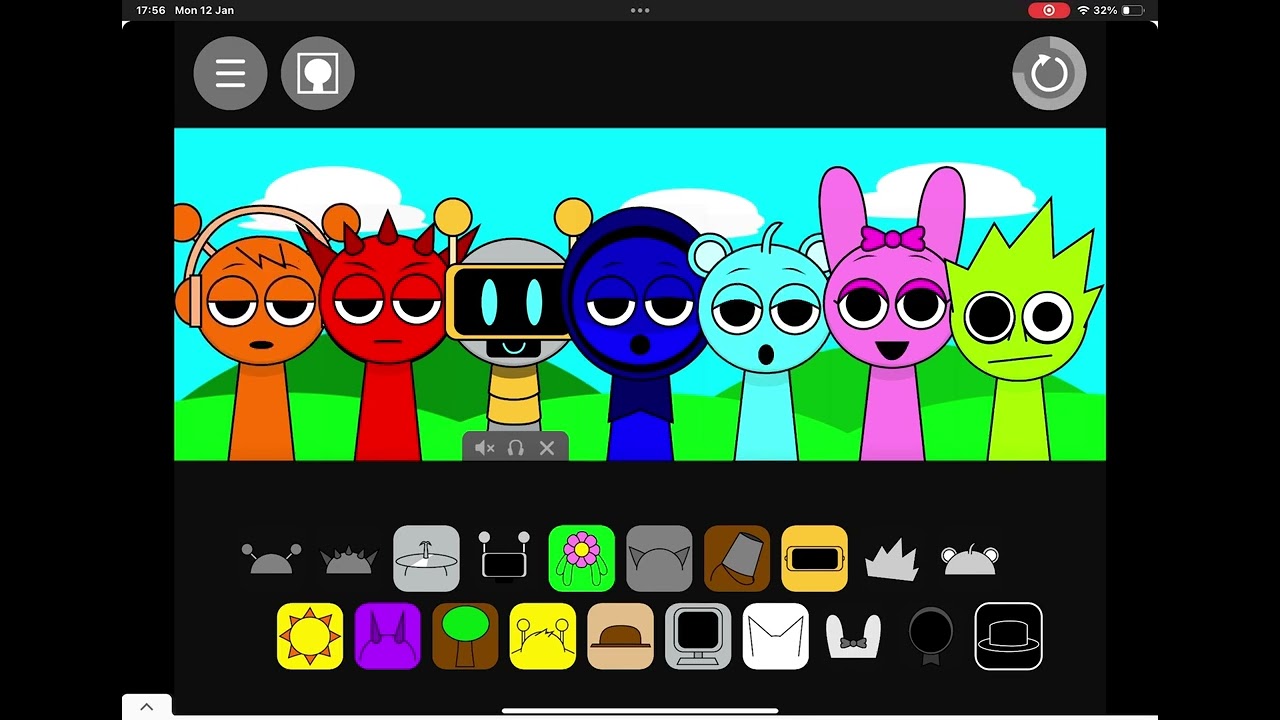This screenshot has height=720, width=1280.
Task: Tap the circular reset arrow button
Action: (x=1049, y=73)
